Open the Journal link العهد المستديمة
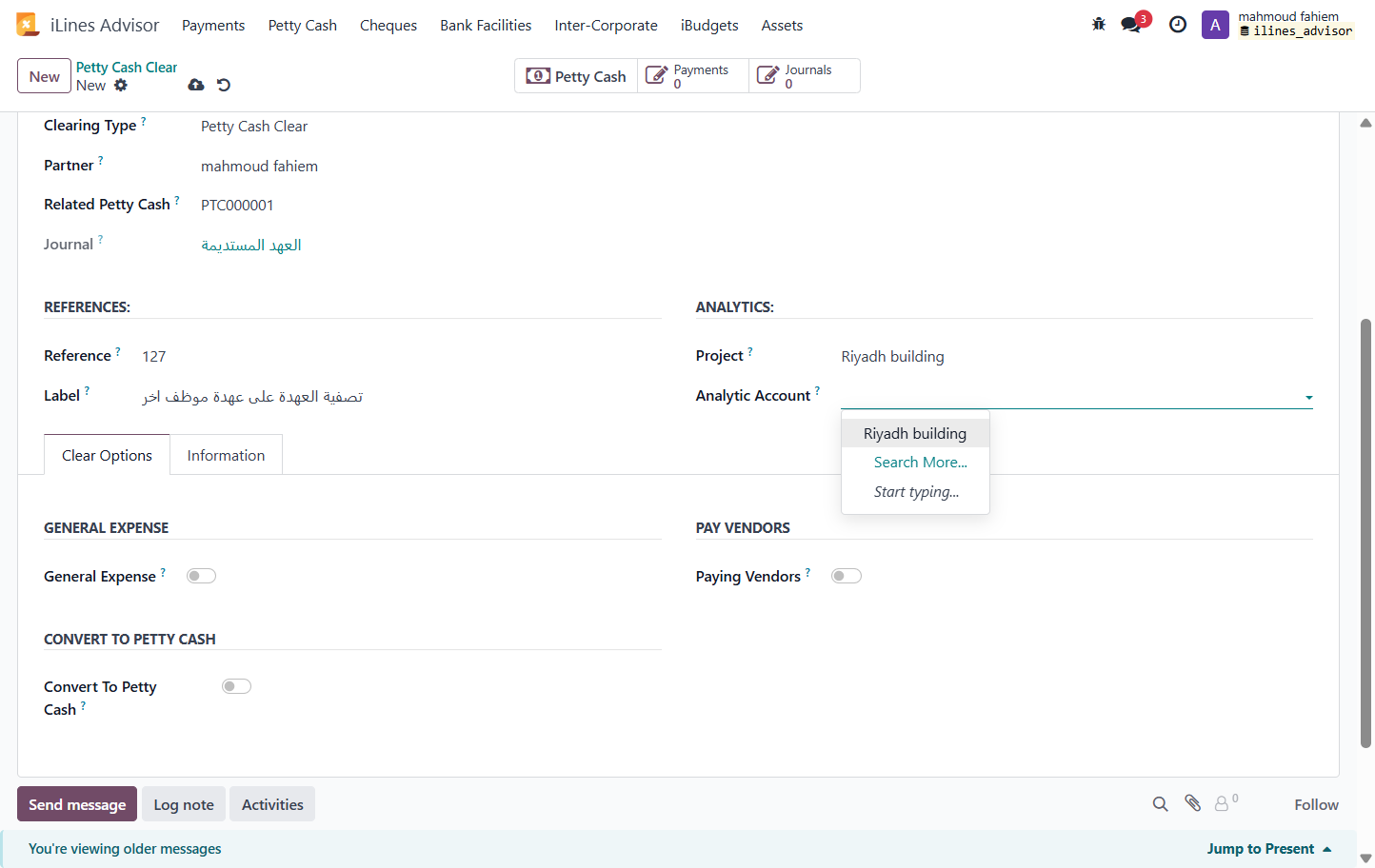Screen dimensions: 1375x868 click(x=251, y=245)
